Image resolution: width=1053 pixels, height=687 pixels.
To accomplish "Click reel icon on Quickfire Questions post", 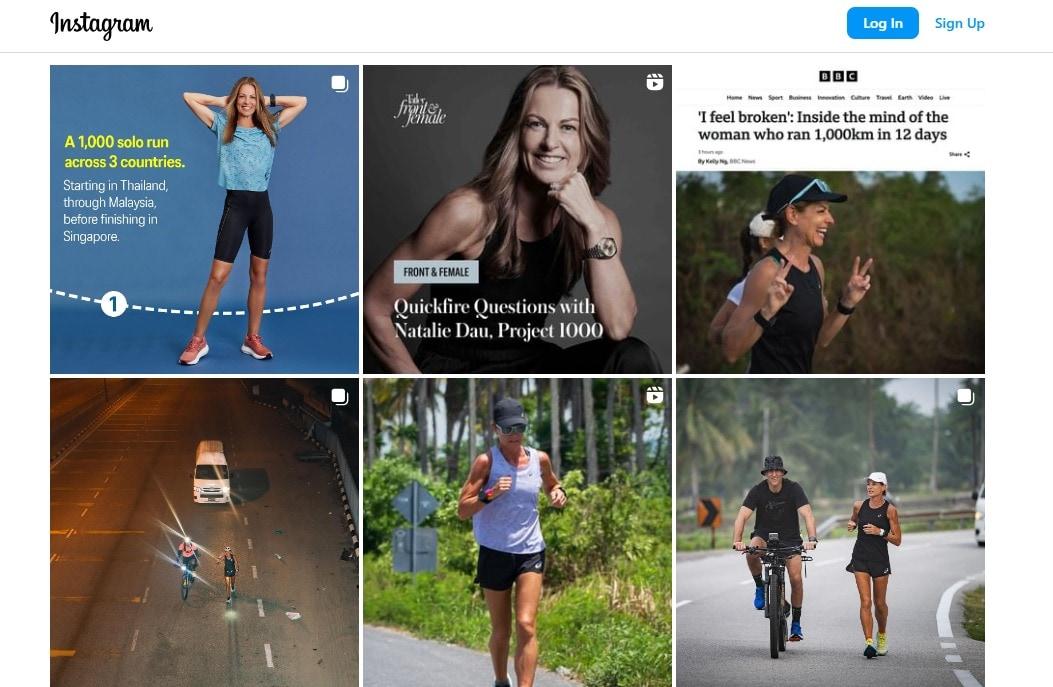I will pos(655,82).
